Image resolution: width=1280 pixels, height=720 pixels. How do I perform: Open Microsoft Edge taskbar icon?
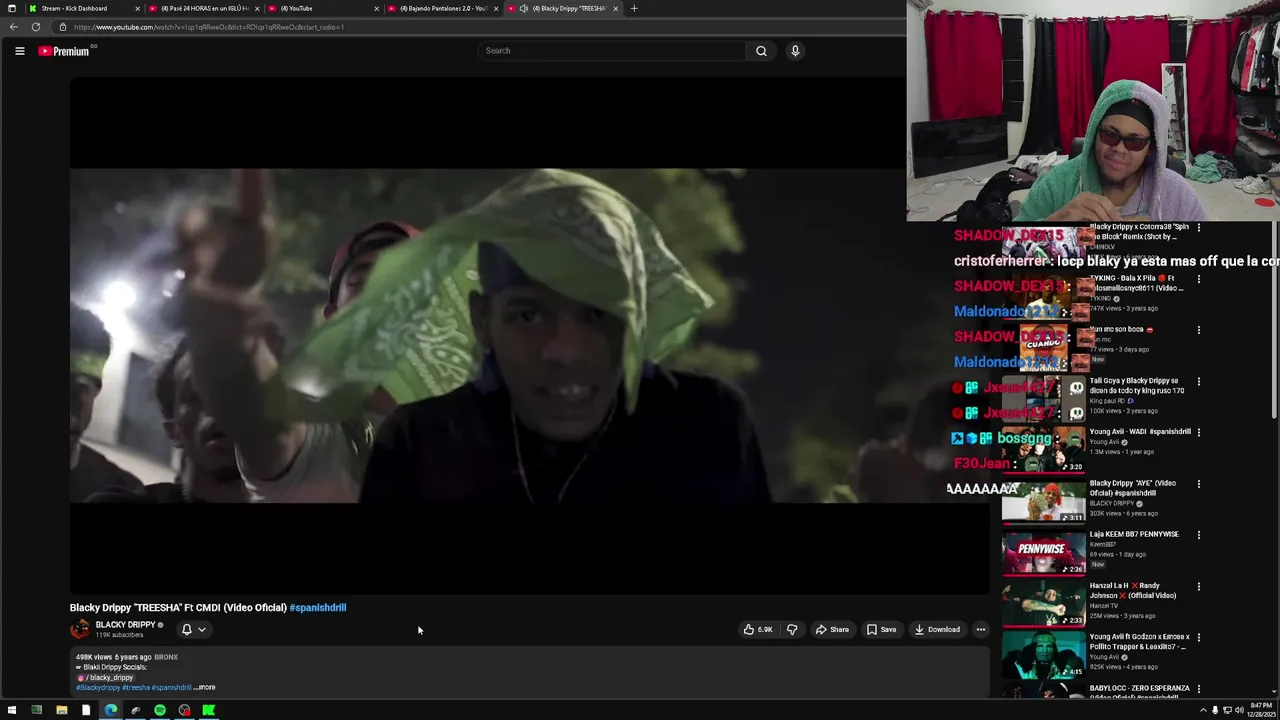click(x=110, y=711)
